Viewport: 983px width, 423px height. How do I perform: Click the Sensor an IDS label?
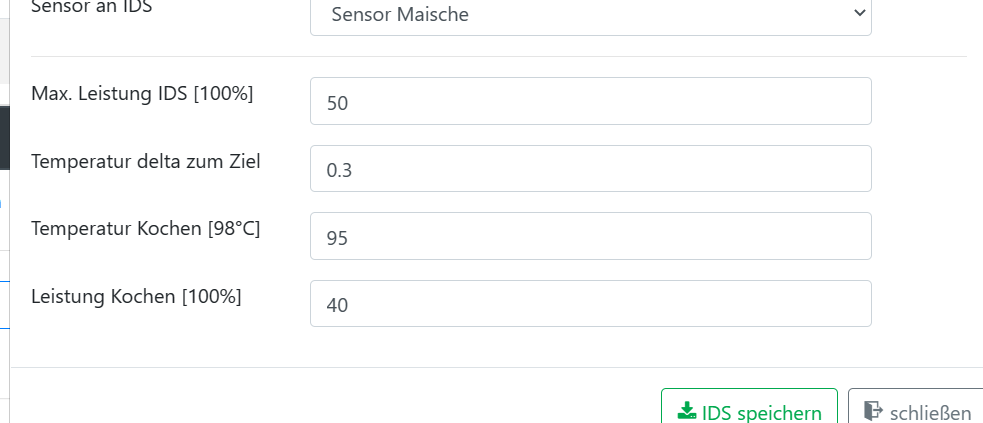coord(98,8)
